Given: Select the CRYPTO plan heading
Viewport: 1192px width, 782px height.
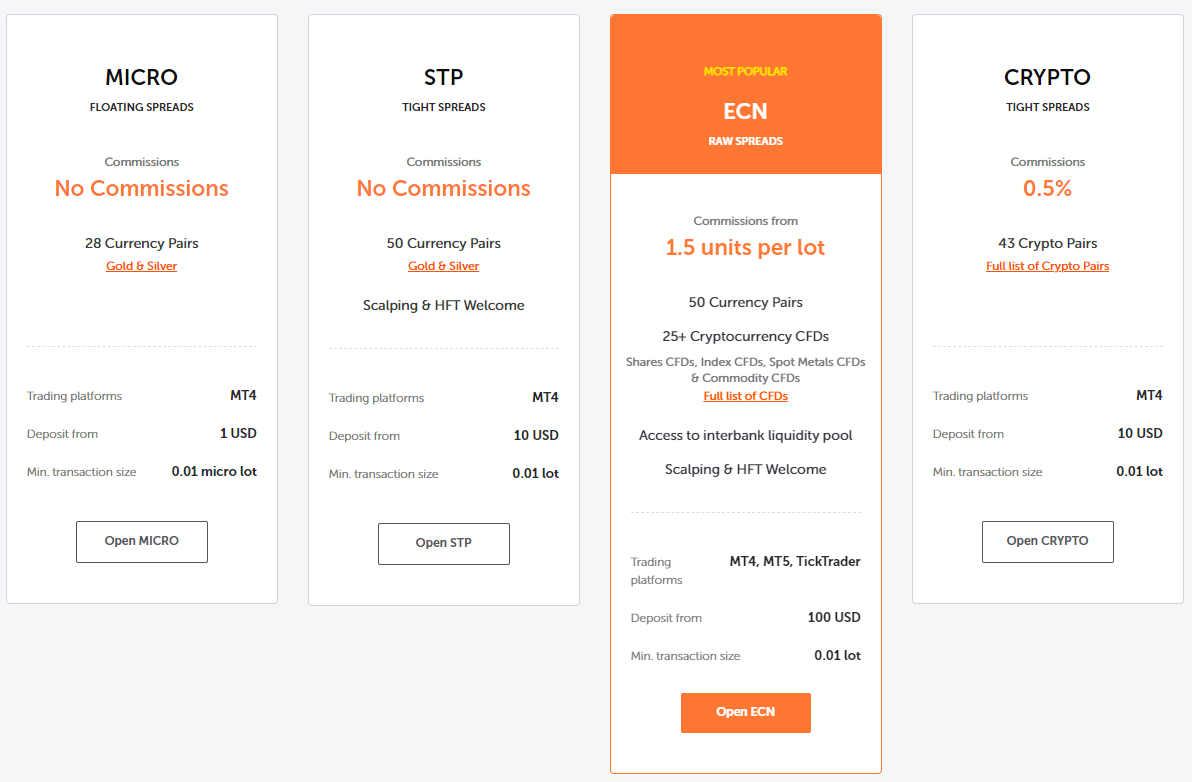Looking at the screenshot, I should tap(1047, 77).
